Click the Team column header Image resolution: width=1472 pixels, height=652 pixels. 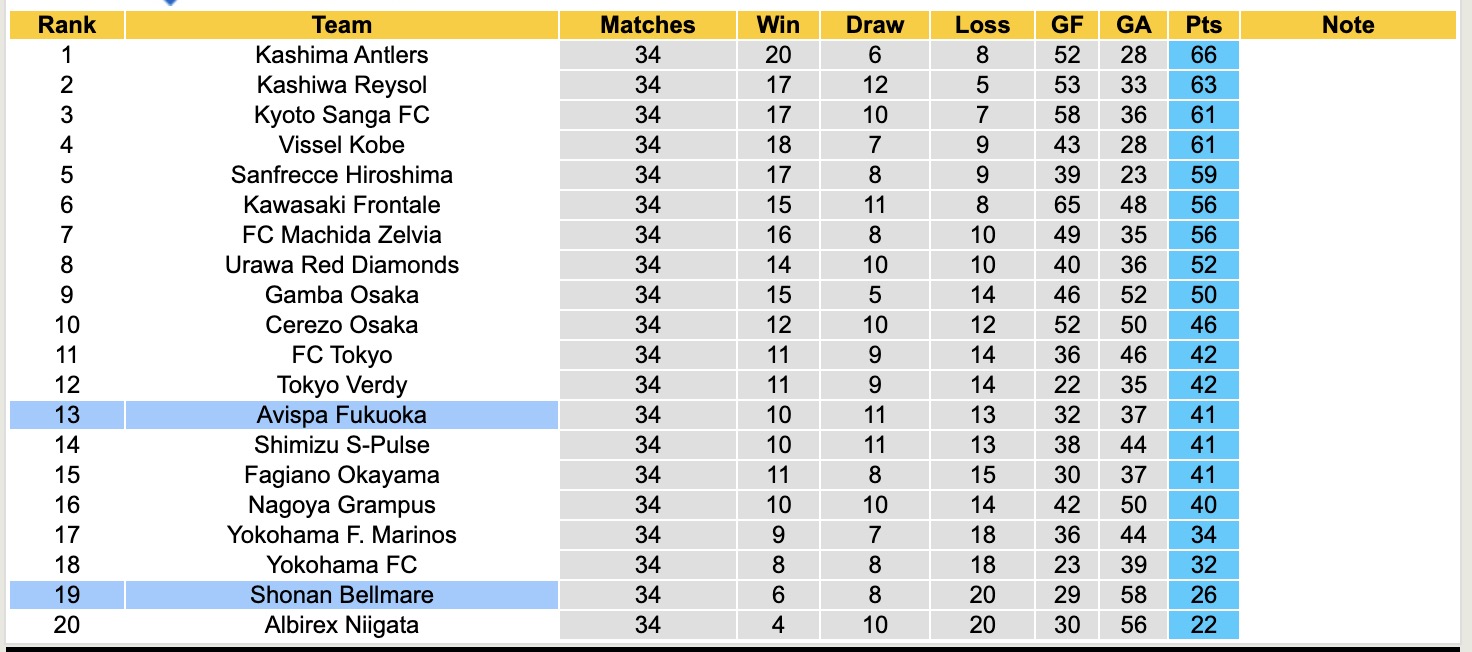[341, 25]
